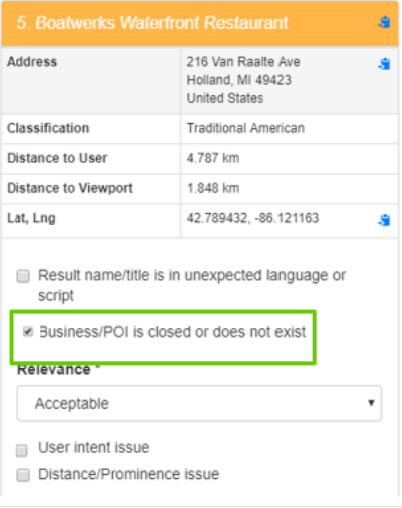Click the Classification row label

pyautogui.click(x=48, y=128)
